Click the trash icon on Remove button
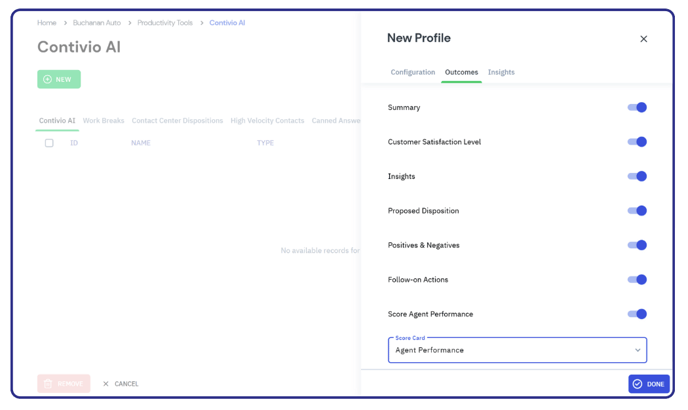The image size is (688, 410). pos(48,384)
